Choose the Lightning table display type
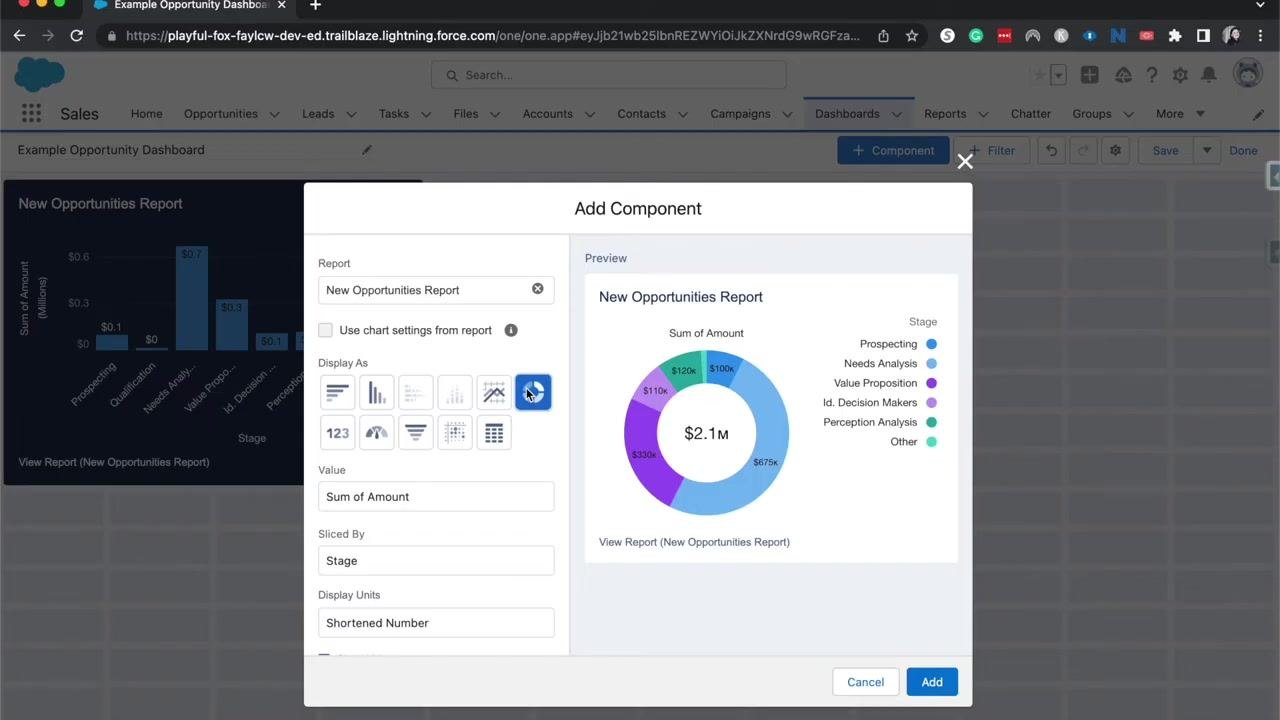Screen dimensions: 1280x720 click(494, 433)
